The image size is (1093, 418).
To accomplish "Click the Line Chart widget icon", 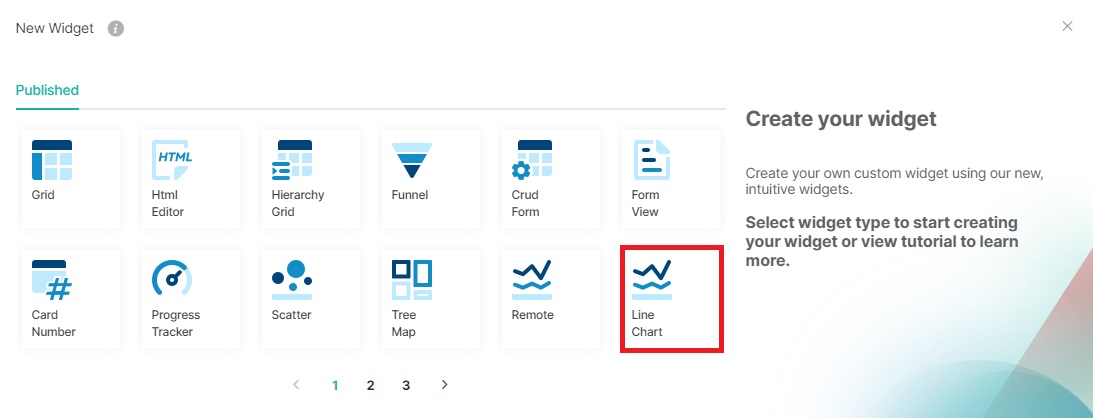I will click(652, 280).
